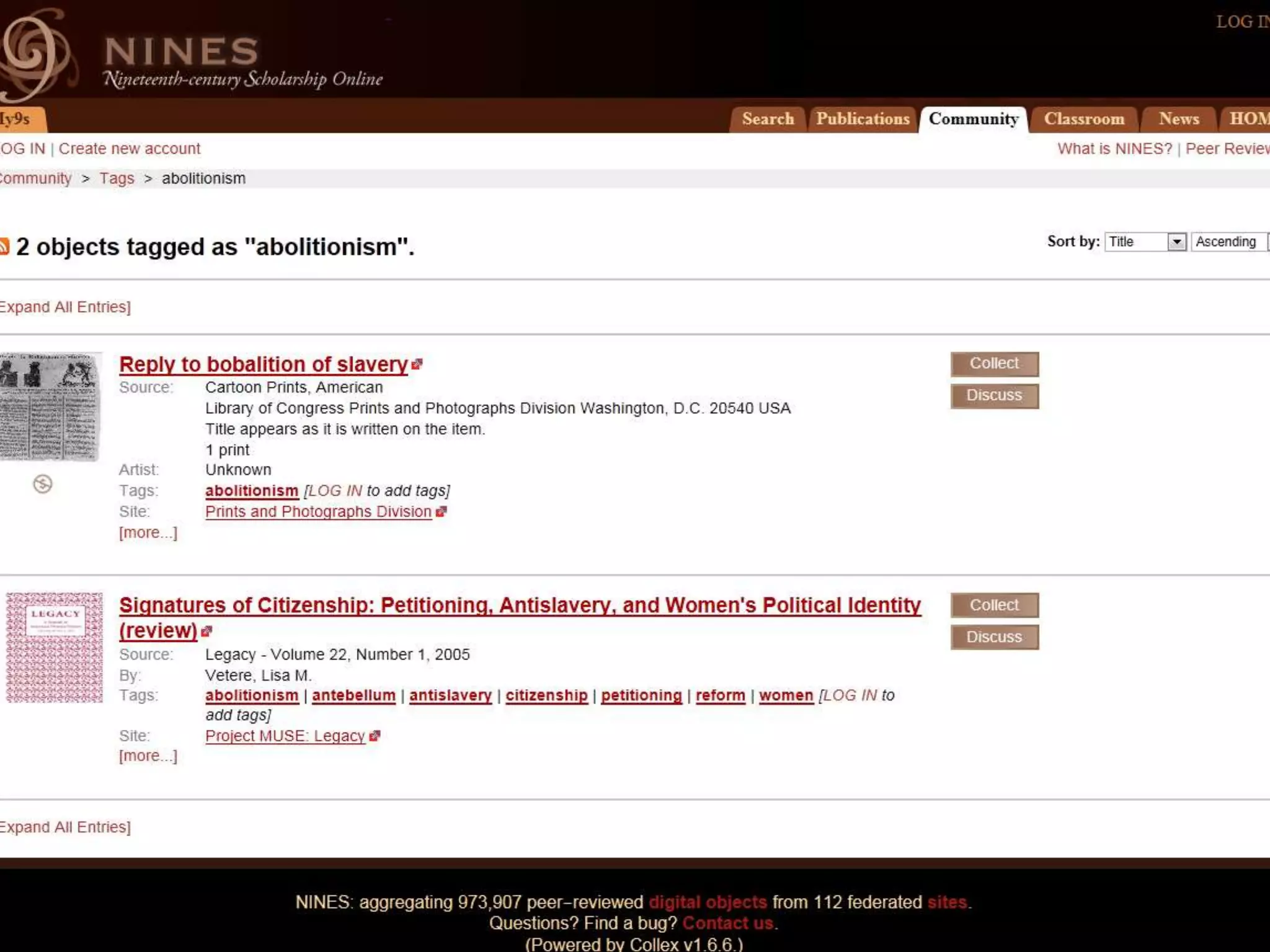Click the circular license icon under cartoon thumbnail

[x=42, y=484]
